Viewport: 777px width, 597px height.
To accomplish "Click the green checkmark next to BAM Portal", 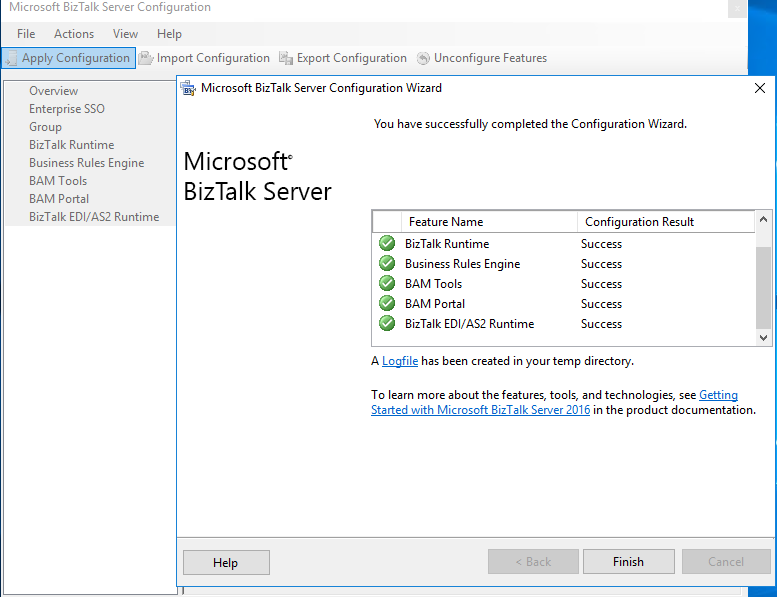I will [x=387, y=303].
